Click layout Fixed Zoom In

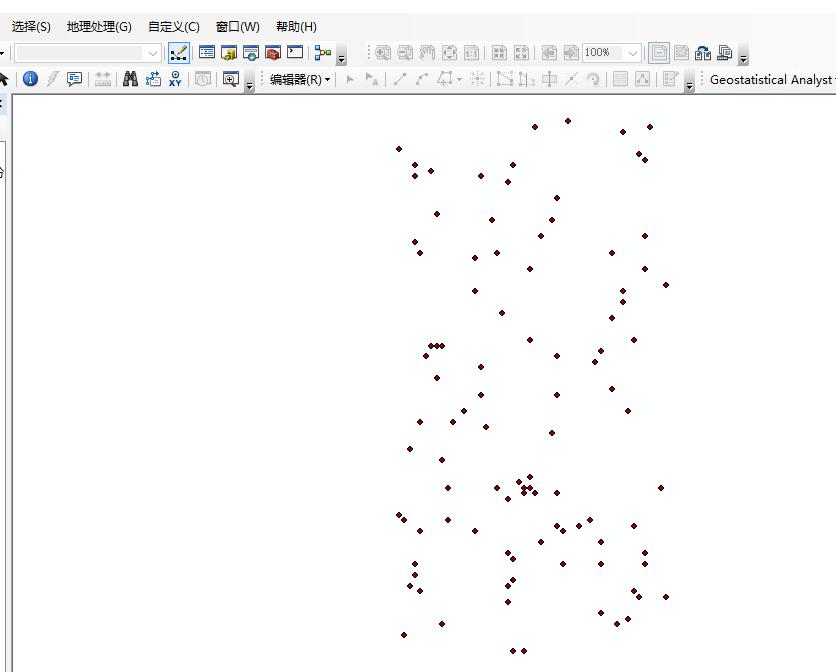[x=499, y=52]
